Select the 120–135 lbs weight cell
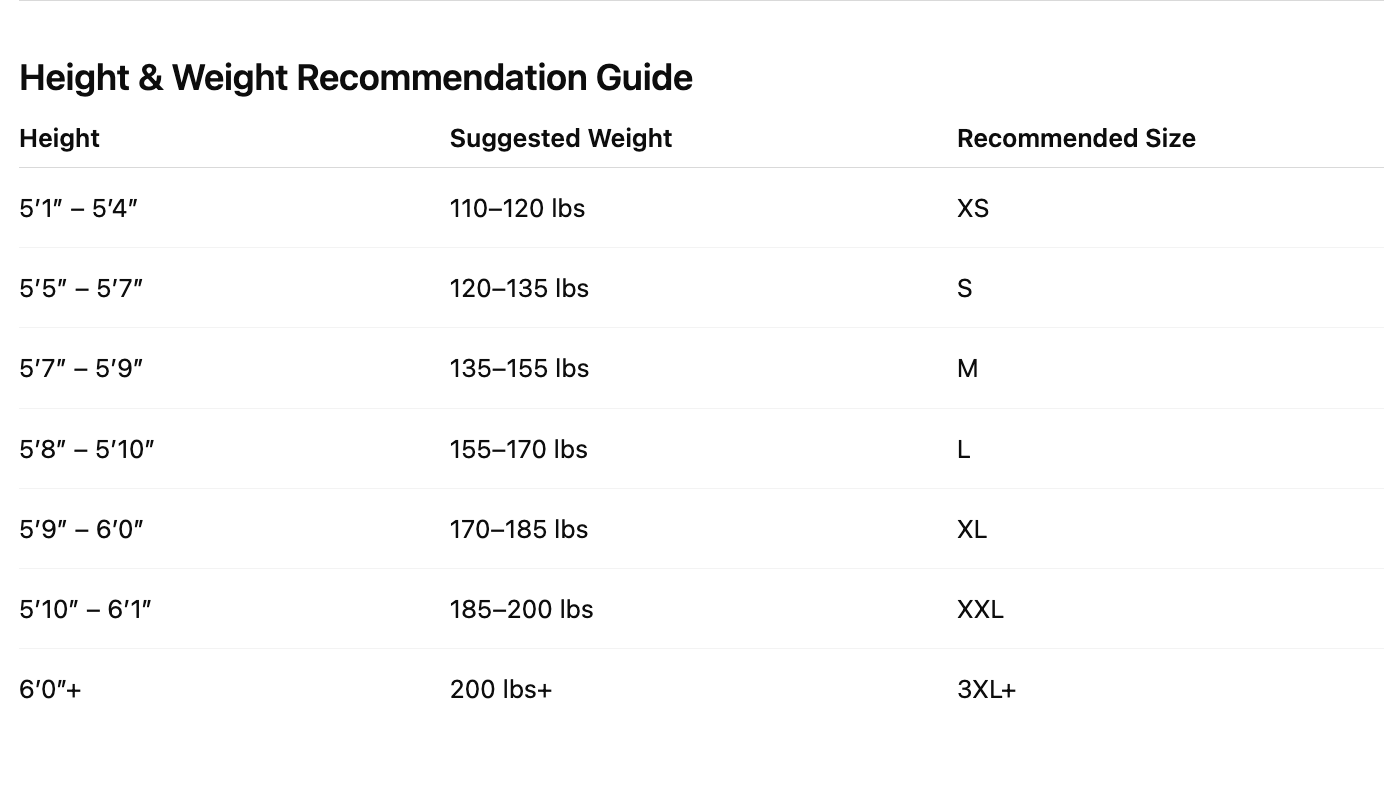The height and width of the screenshot is (794, 1384). coord(519,288)
